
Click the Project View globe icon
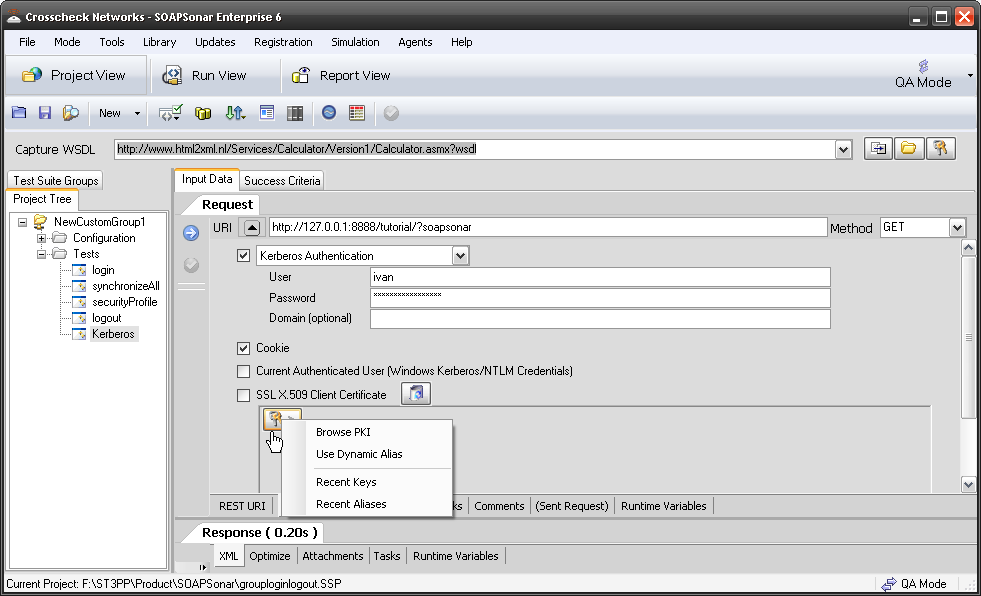(x=32, y=75)
